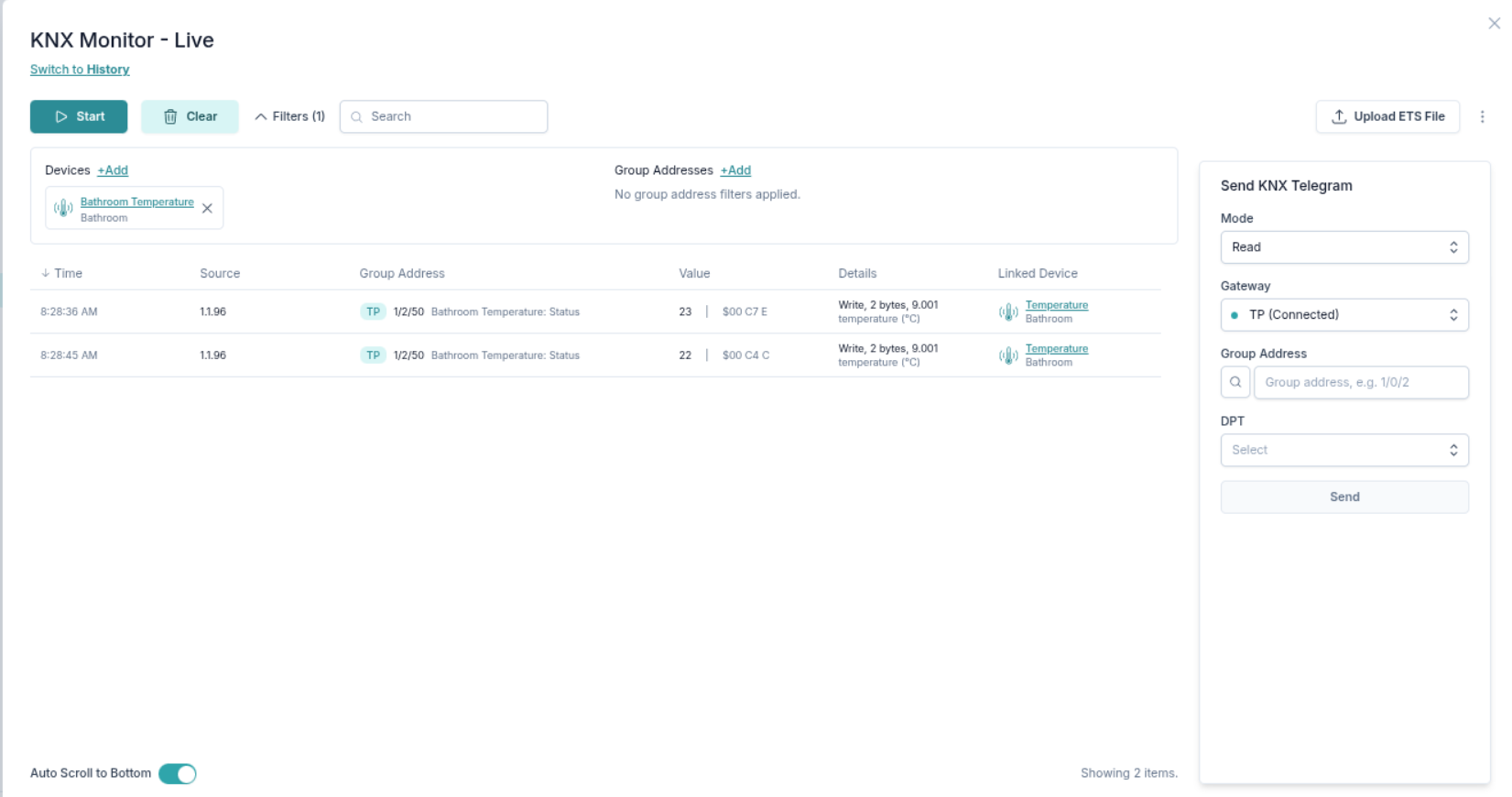Open the DPT Select dropdown
The image size is (1512, 797).
(1343, 450)
